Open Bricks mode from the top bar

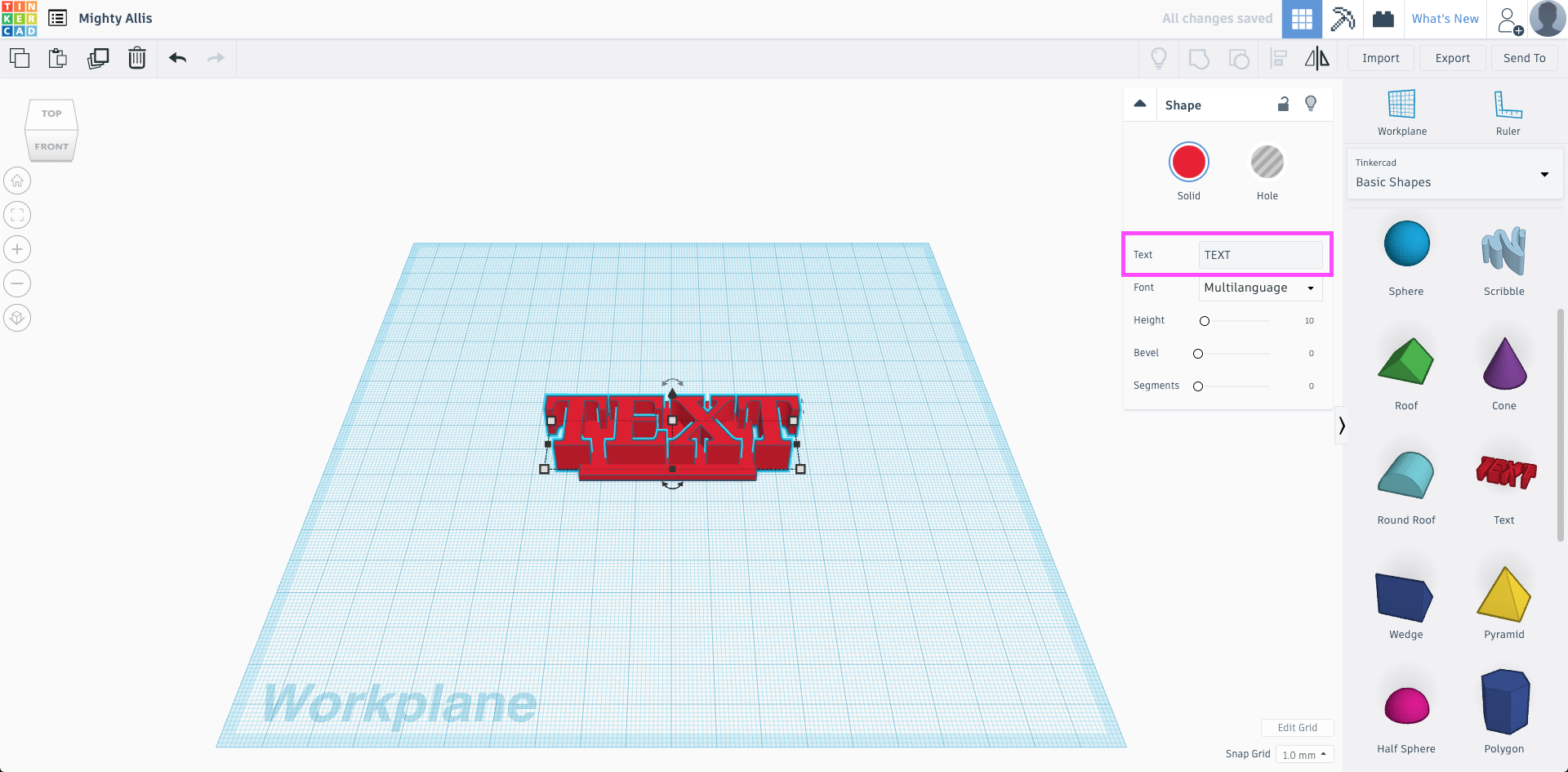[1382, 19]
